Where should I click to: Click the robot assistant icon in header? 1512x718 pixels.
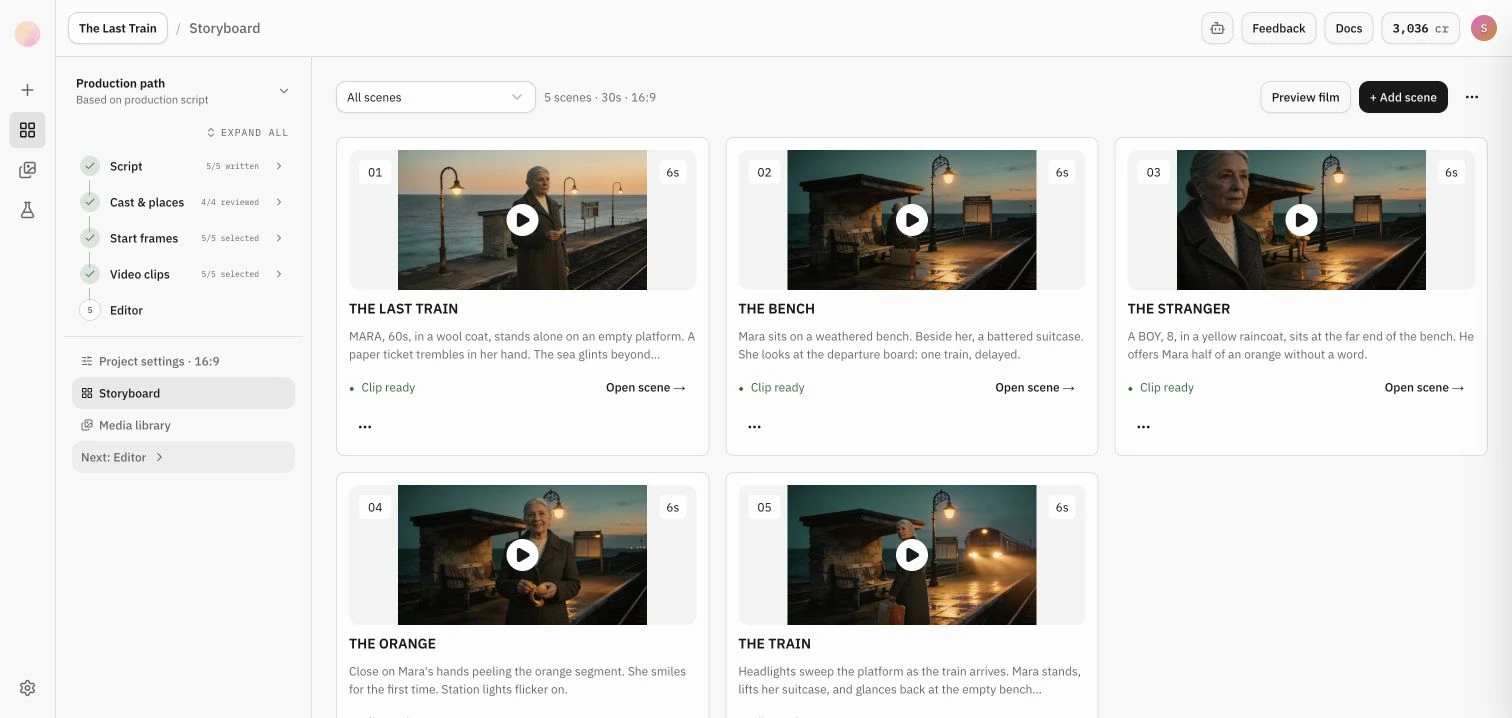coord(1217,28)
